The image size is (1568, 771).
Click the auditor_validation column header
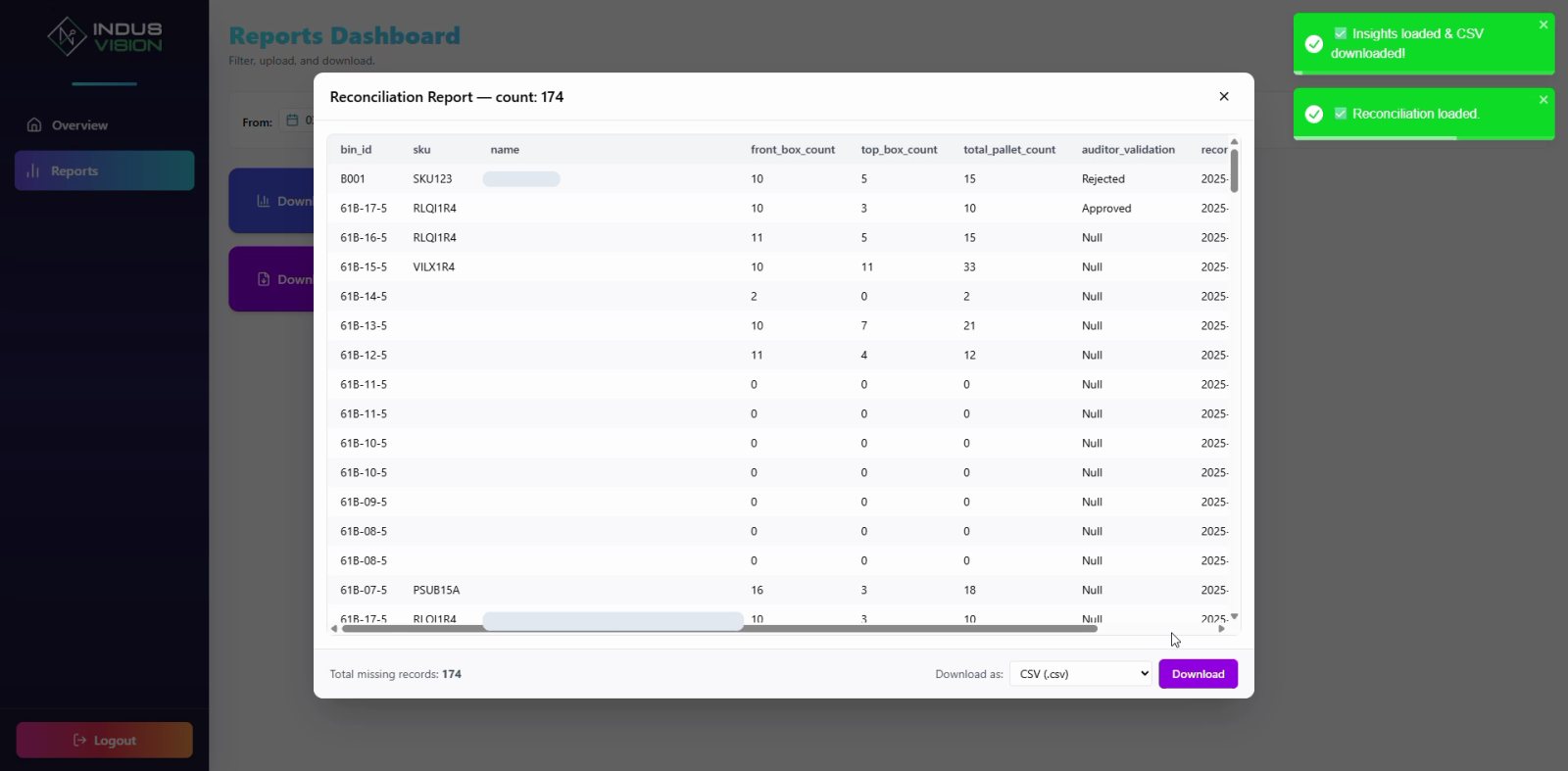point(1128,150)
